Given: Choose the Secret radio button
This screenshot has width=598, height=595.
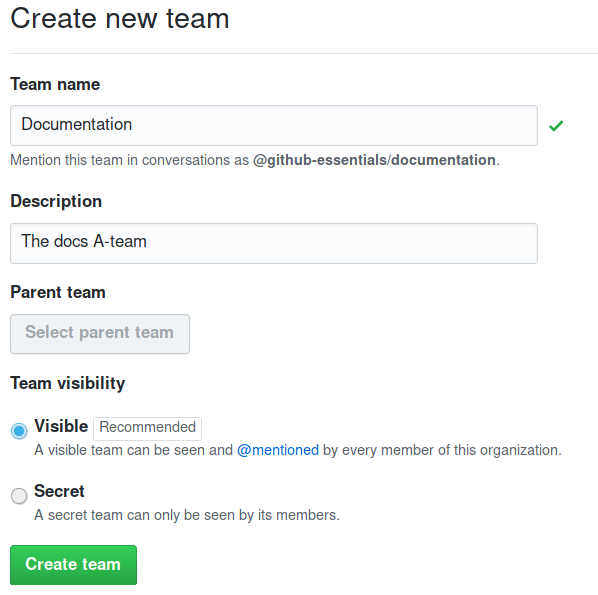Looking at the screenshot, I should 19,496.
